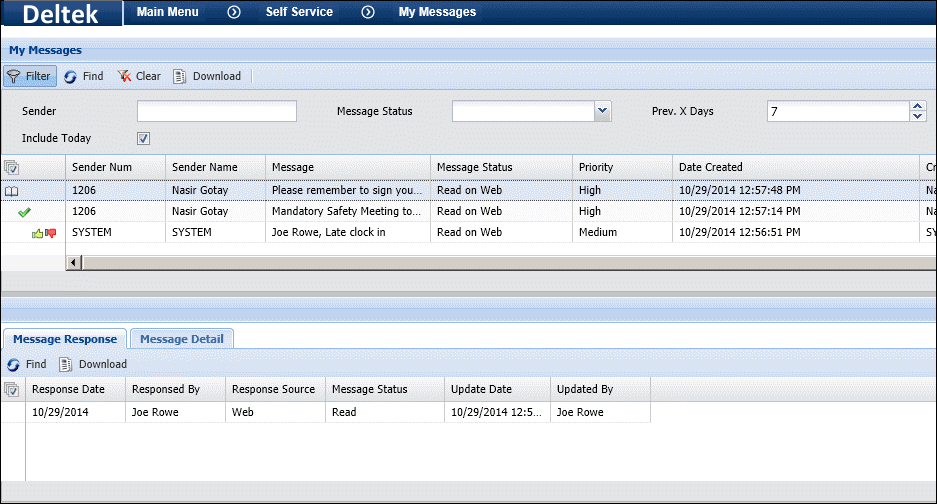This screenshot has height=504, width=937.
Task: Uncheck the Include Today checkbox
Action: coord(143,138)
